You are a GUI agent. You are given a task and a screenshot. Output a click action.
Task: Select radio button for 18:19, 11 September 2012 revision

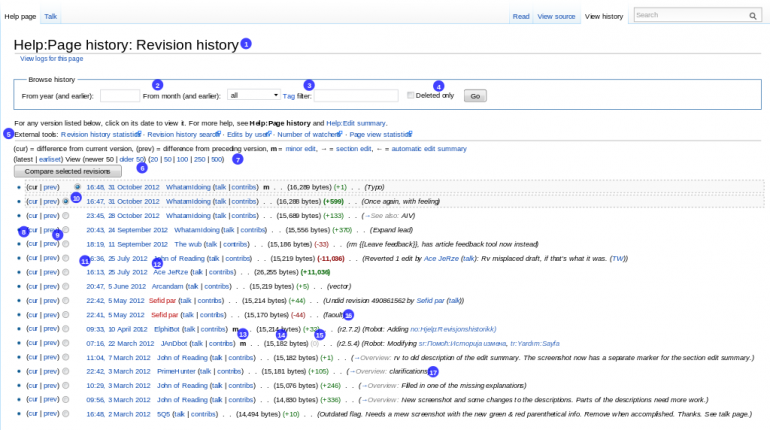[66, 244]
